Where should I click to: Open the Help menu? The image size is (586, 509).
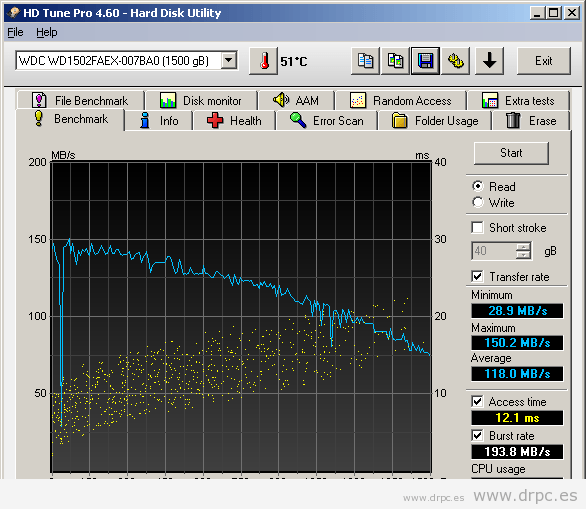point(47,33)
